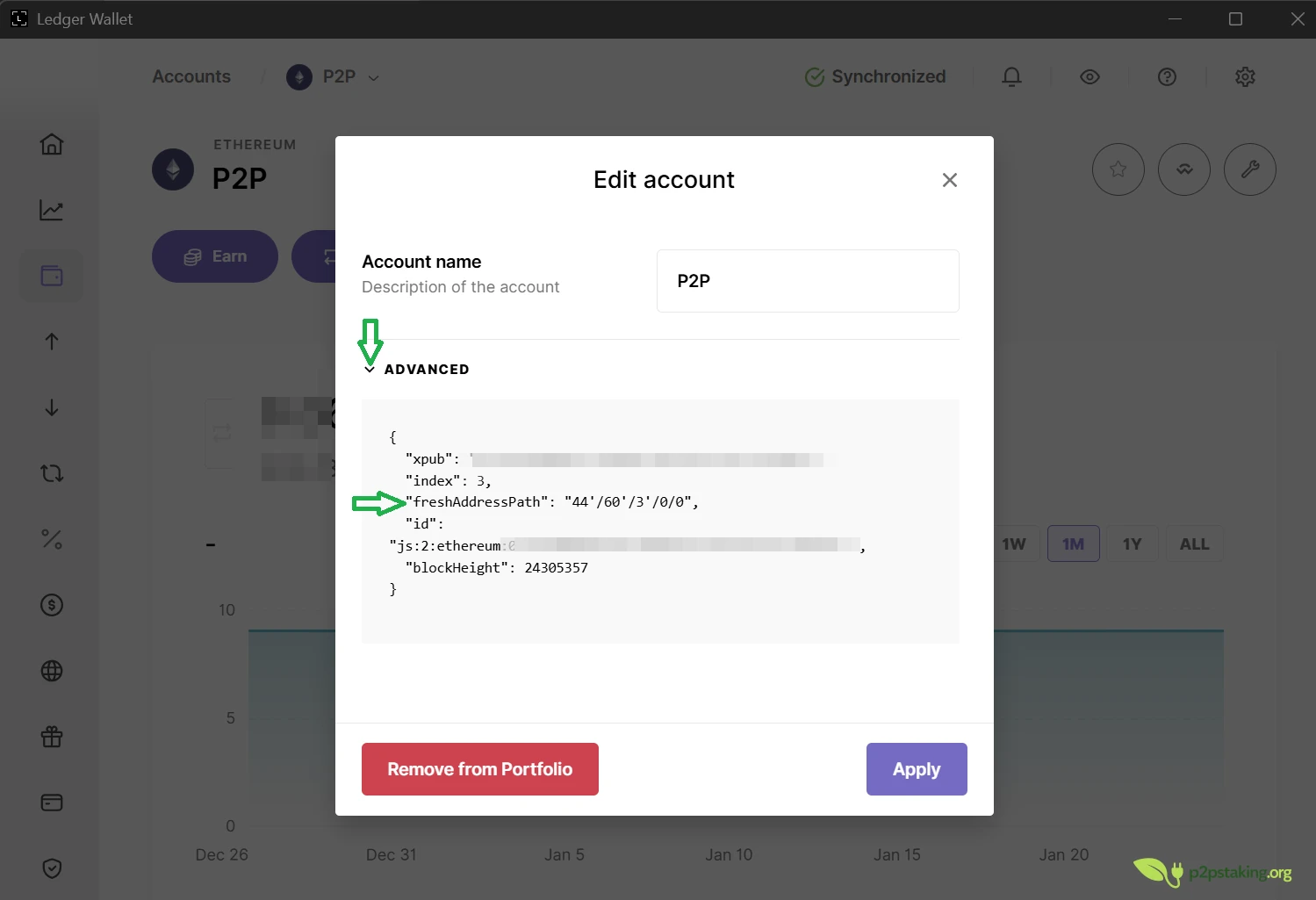Screen dimensions: 1316x900
Task: Open the Send funds arrow icon
Action: click(x=51, y=342)
